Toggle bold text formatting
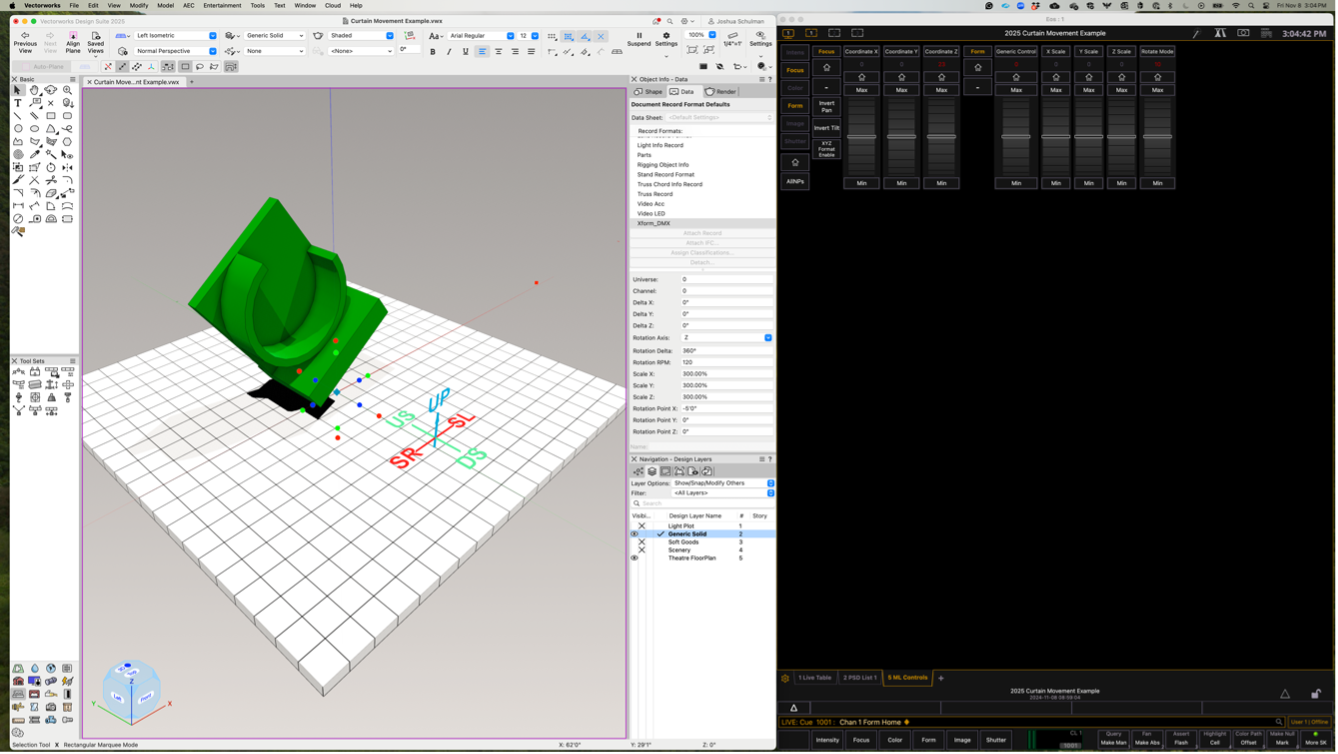The width and height of the screenshot is (1338, 754). 432,52
